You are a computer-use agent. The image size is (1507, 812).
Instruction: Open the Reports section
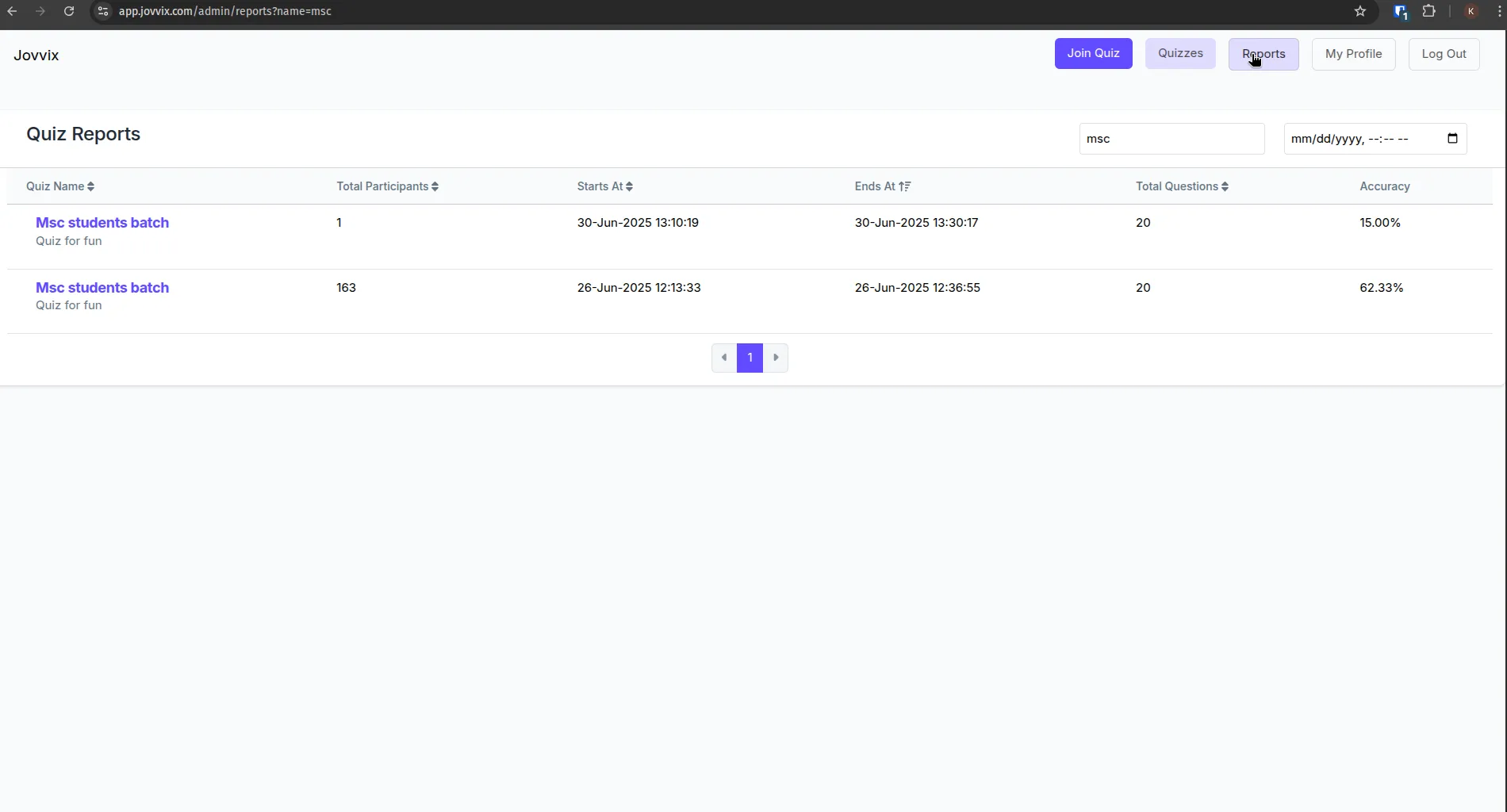click(x=1264, y=54)
